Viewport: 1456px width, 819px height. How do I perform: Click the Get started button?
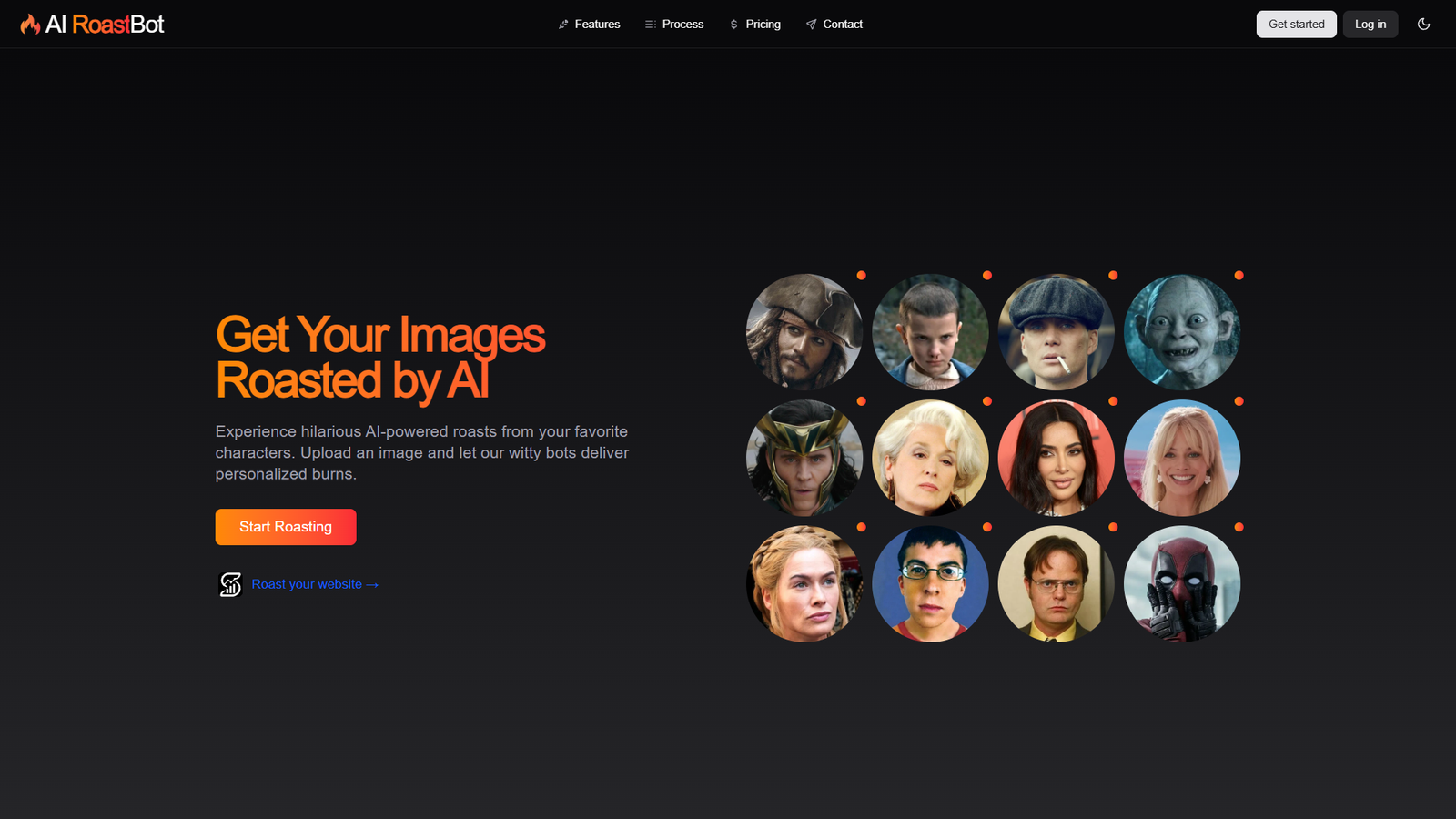pyautogui.click(x=1296, y=25)
